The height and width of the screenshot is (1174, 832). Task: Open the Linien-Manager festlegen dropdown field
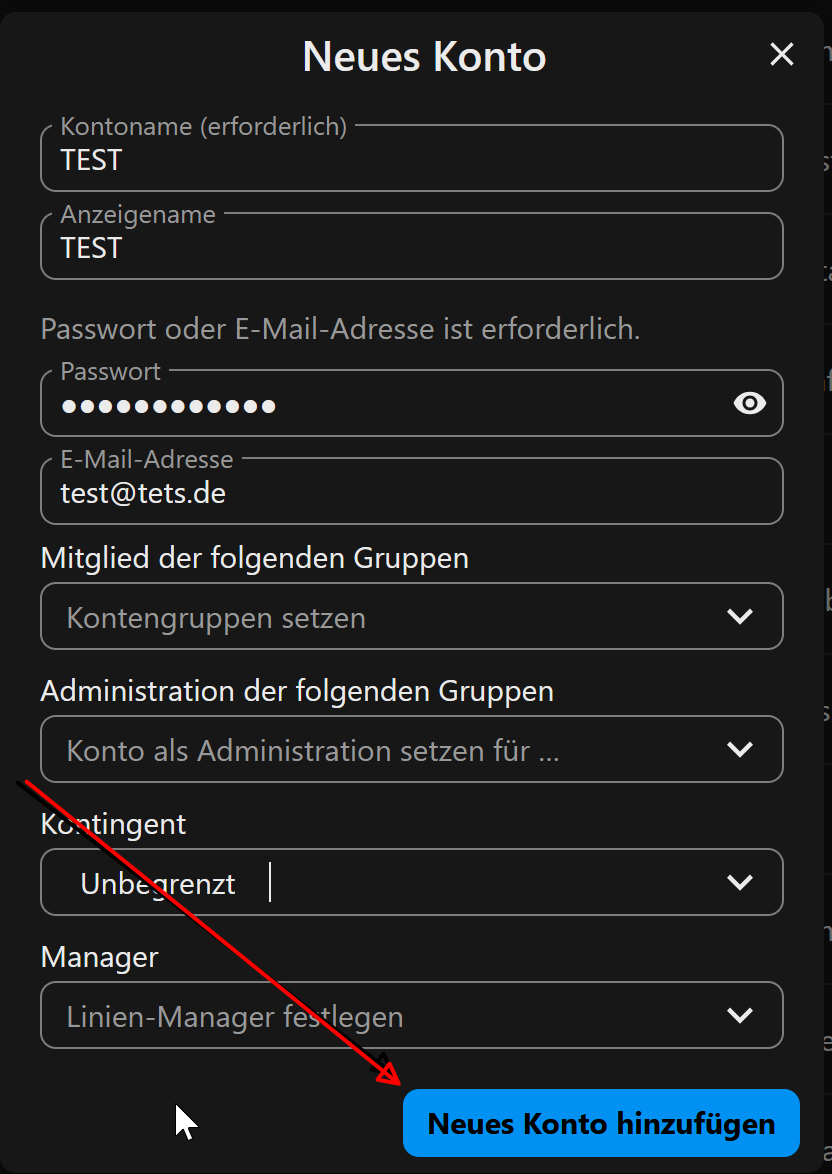click(380, 1017)
